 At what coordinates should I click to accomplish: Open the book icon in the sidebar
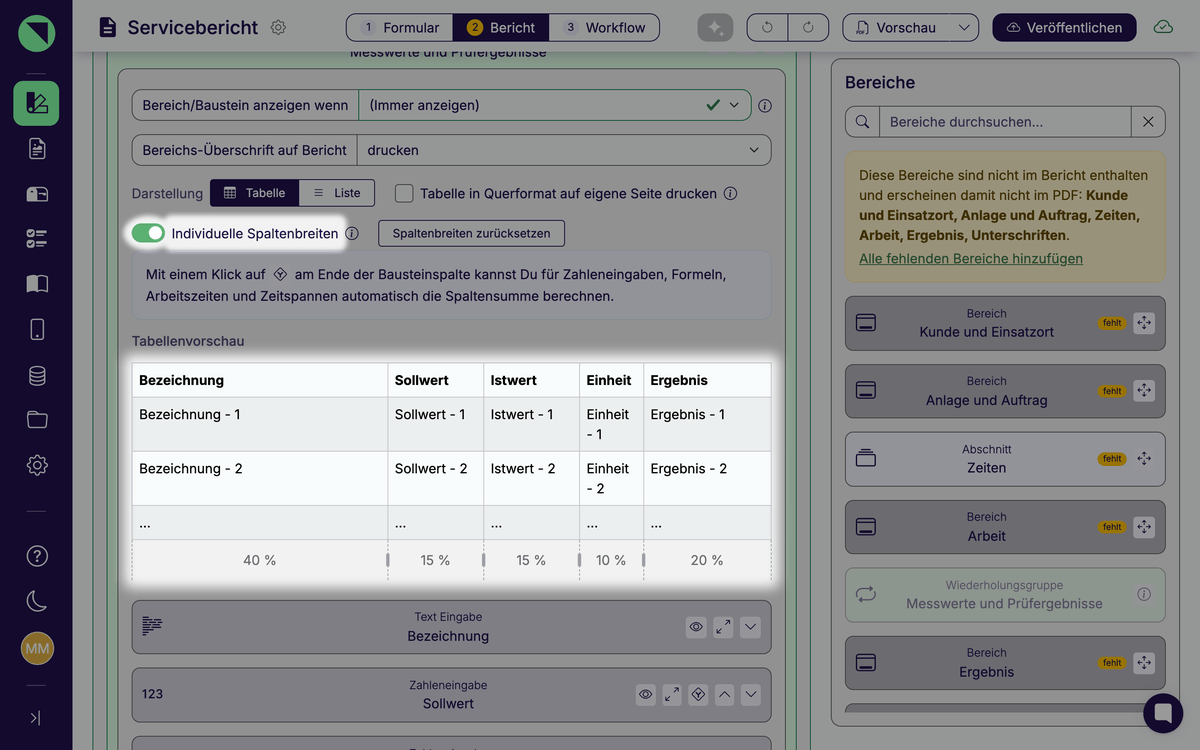[37, 284]
